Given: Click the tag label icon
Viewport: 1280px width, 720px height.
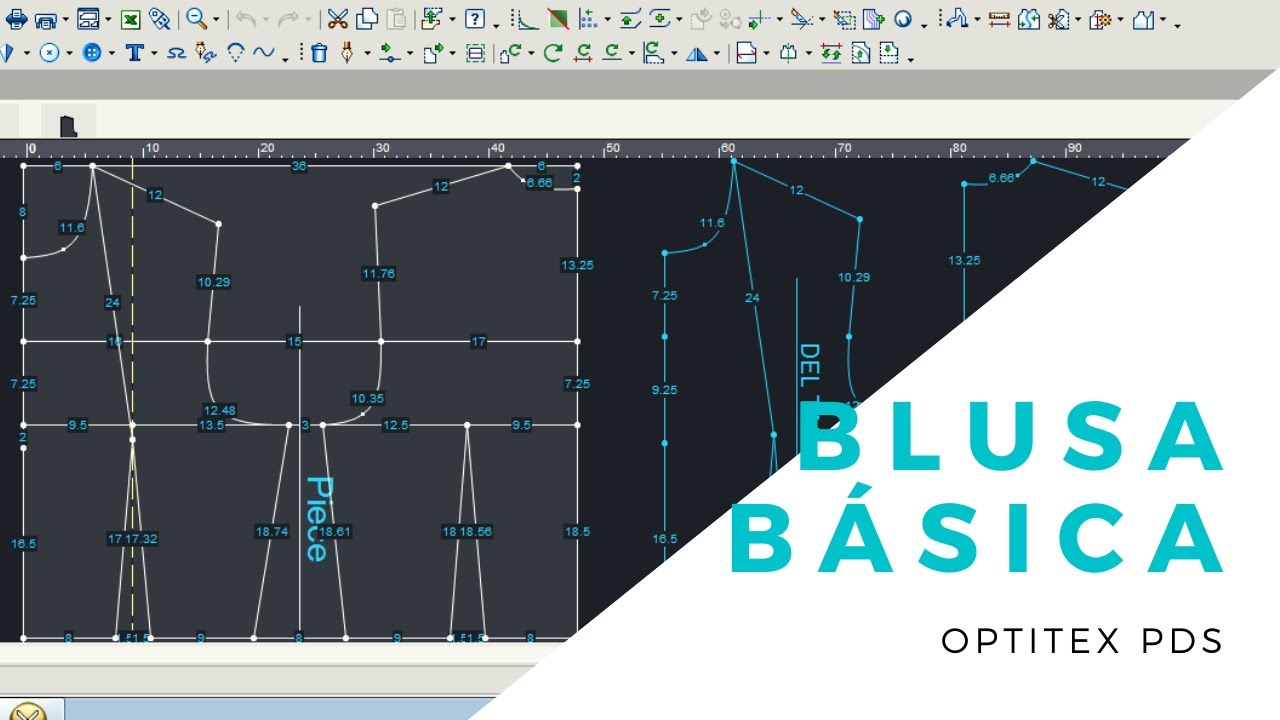Looking at the screenshot, I should click(160, 19).
